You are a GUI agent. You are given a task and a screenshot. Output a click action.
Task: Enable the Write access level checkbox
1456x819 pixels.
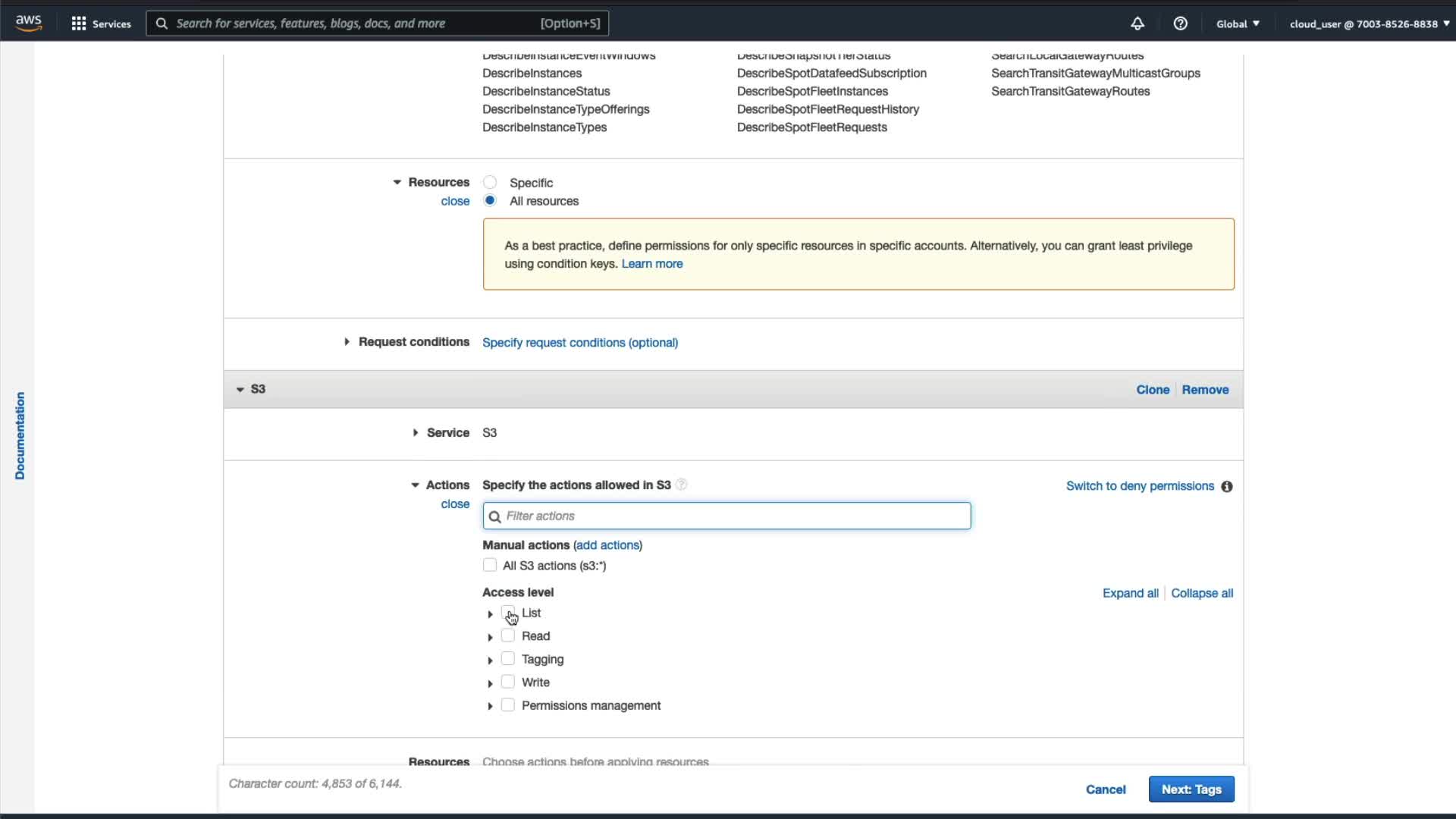pyautogui.click(x=508, y=682)
